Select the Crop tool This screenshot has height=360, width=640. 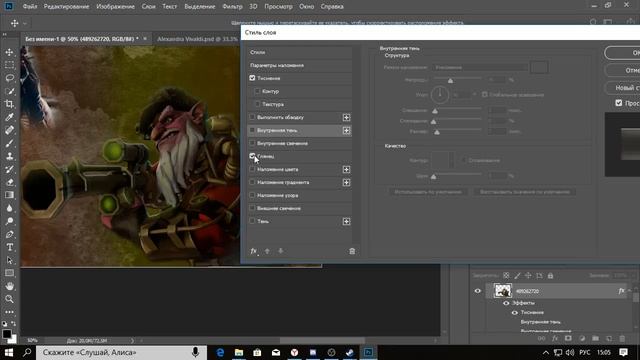(x=9, y=104)
